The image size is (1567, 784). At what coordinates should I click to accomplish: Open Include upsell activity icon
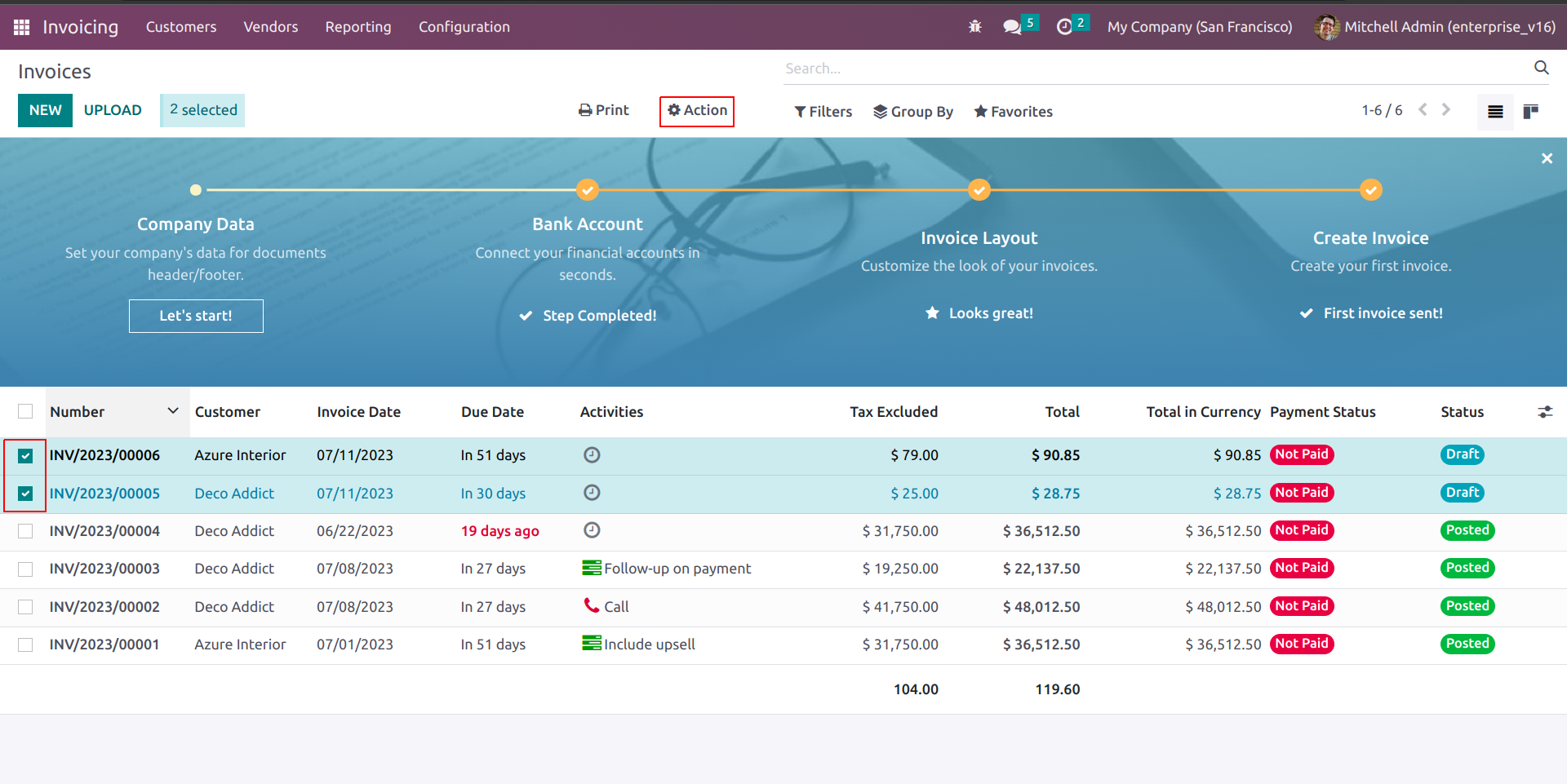pos(592,644)
